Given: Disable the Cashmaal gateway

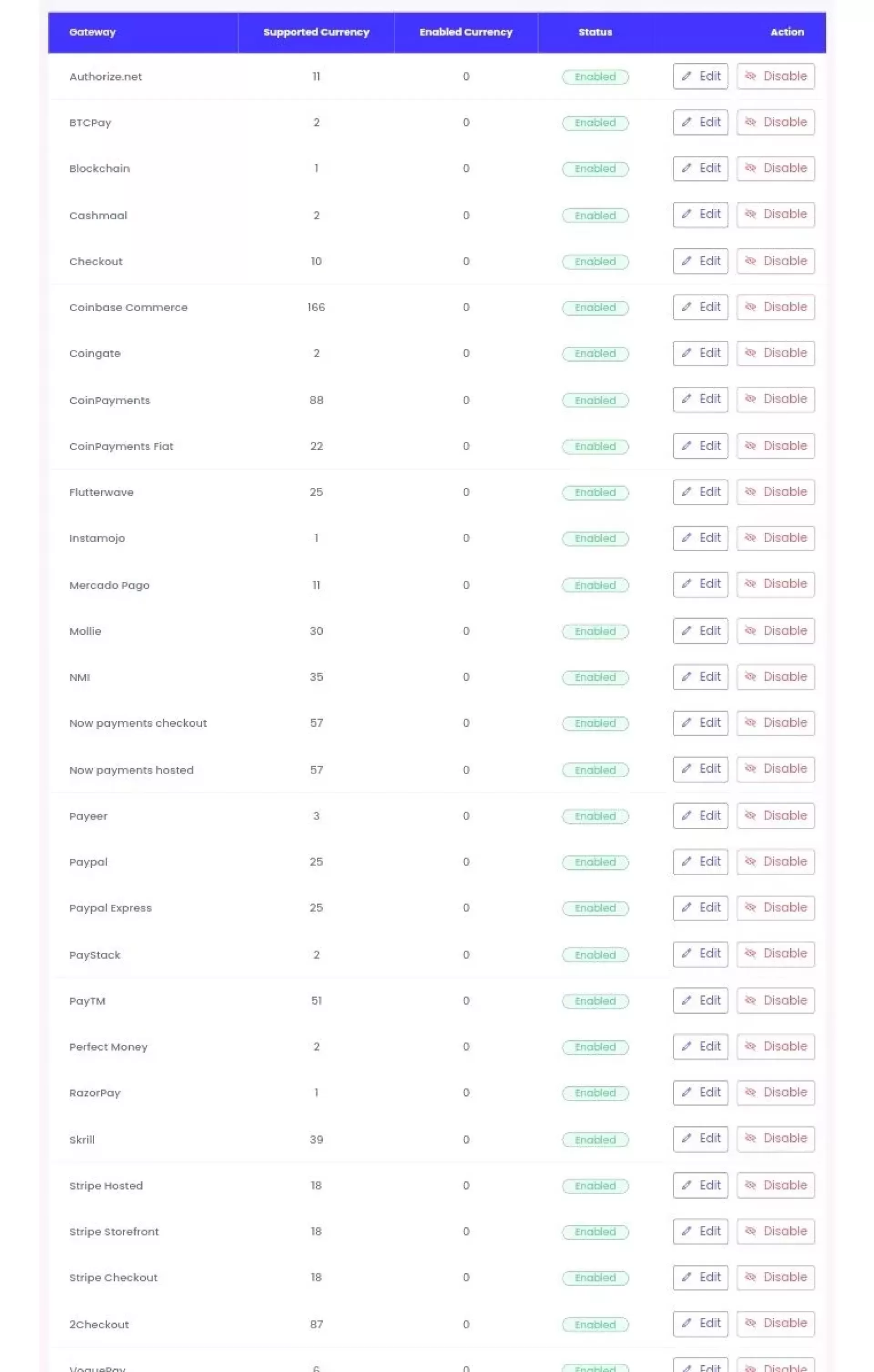Looking at the screenshot, I should pyautogui.click(x=775, y=215).
